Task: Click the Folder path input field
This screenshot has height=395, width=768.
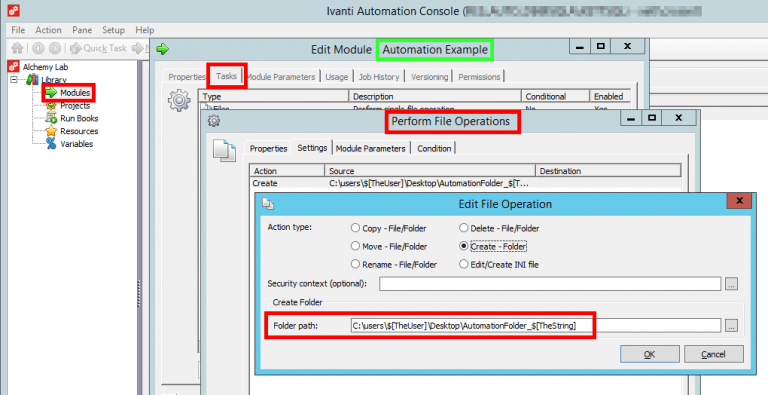Action: pos(536,325)
